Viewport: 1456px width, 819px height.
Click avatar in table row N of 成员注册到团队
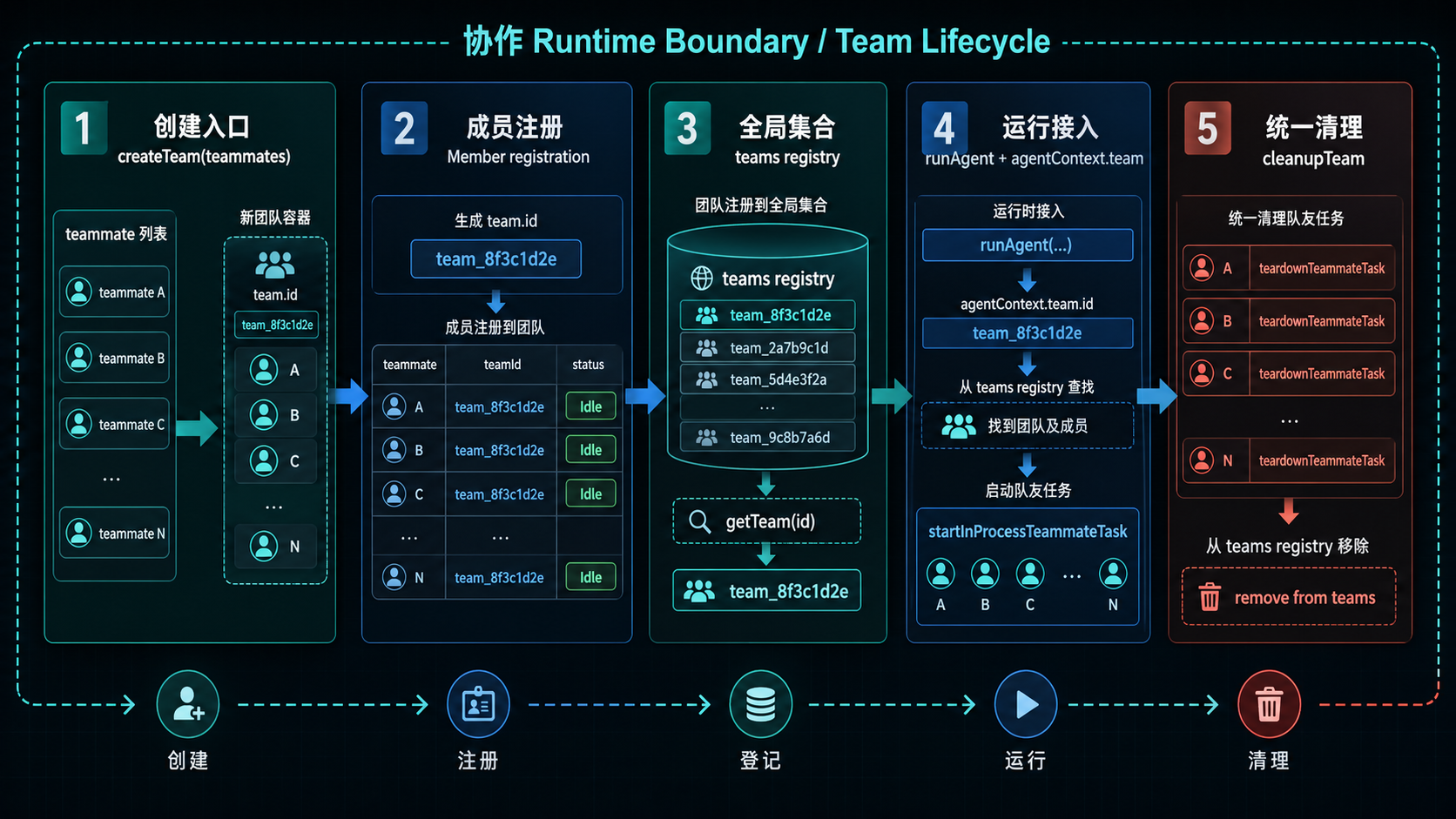pos(394,576)
